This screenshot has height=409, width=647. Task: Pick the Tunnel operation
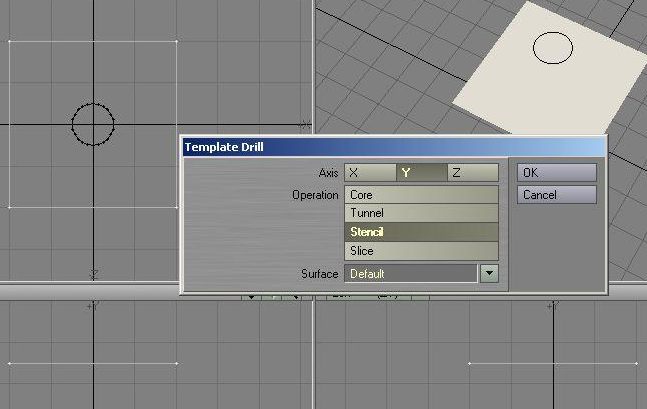point(421,213)
